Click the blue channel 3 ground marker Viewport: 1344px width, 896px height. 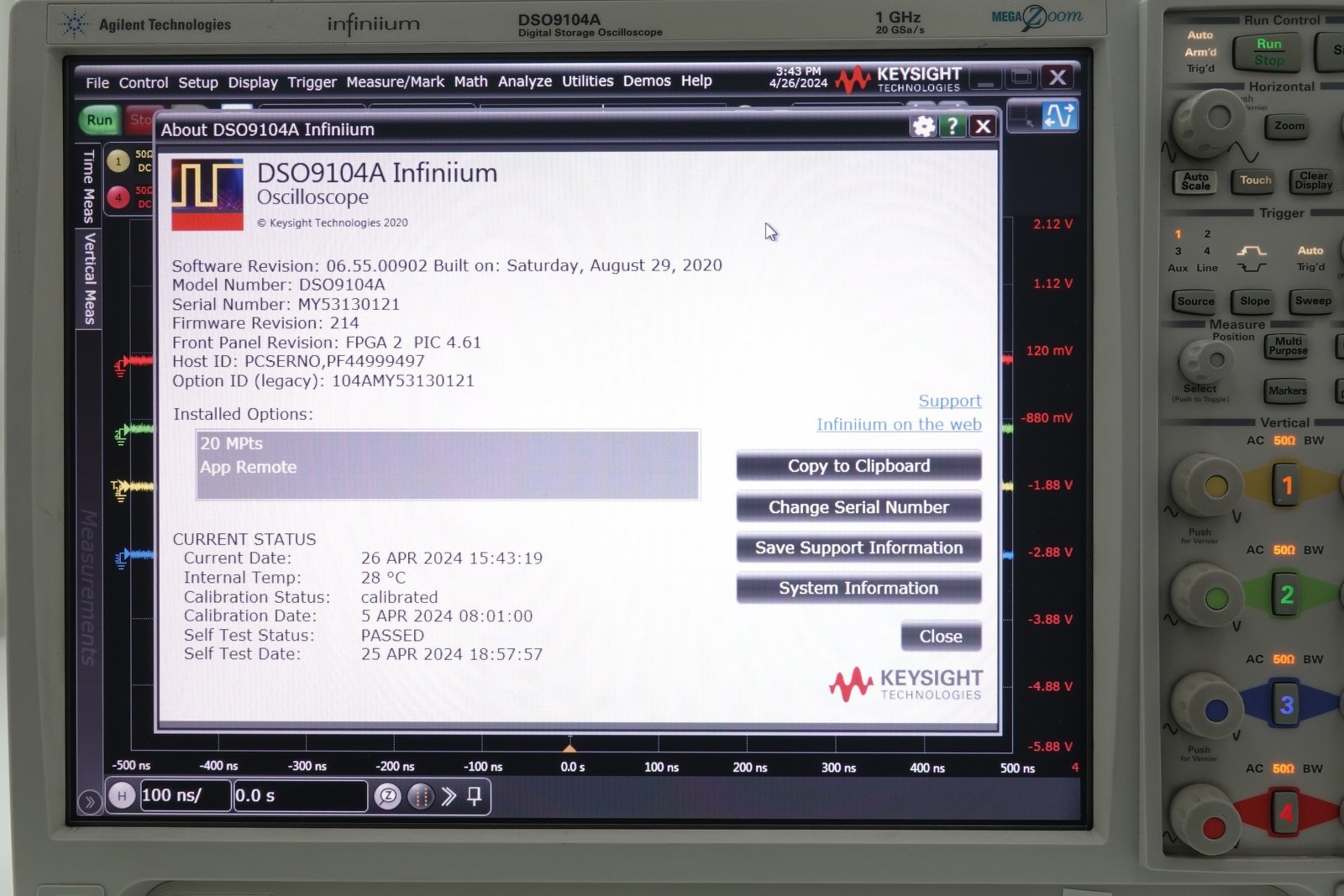pyautogui.click(x=122, y=558)
